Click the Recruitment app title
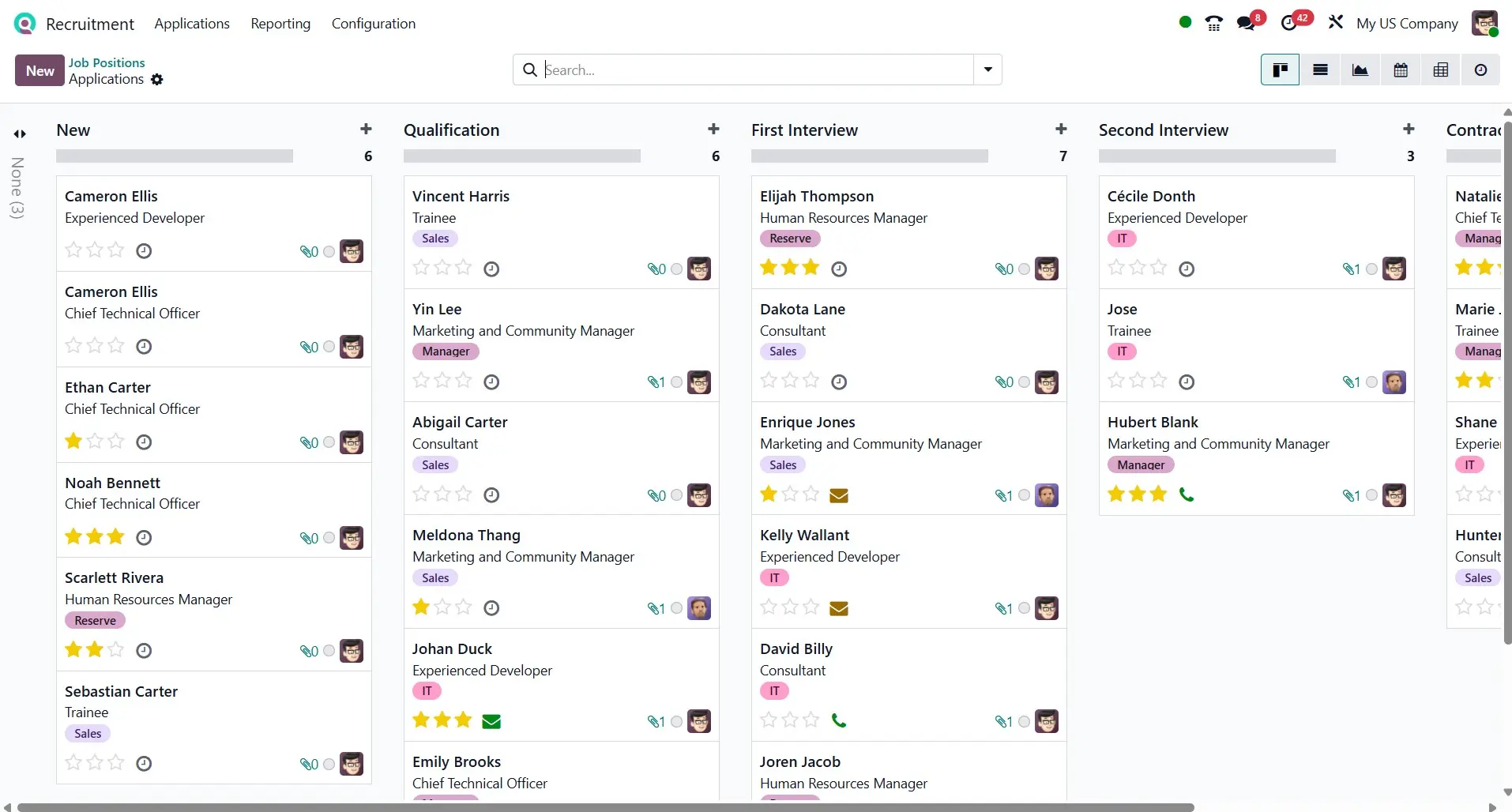Screen dimensions: 1512x812 [x=90, y=24]
